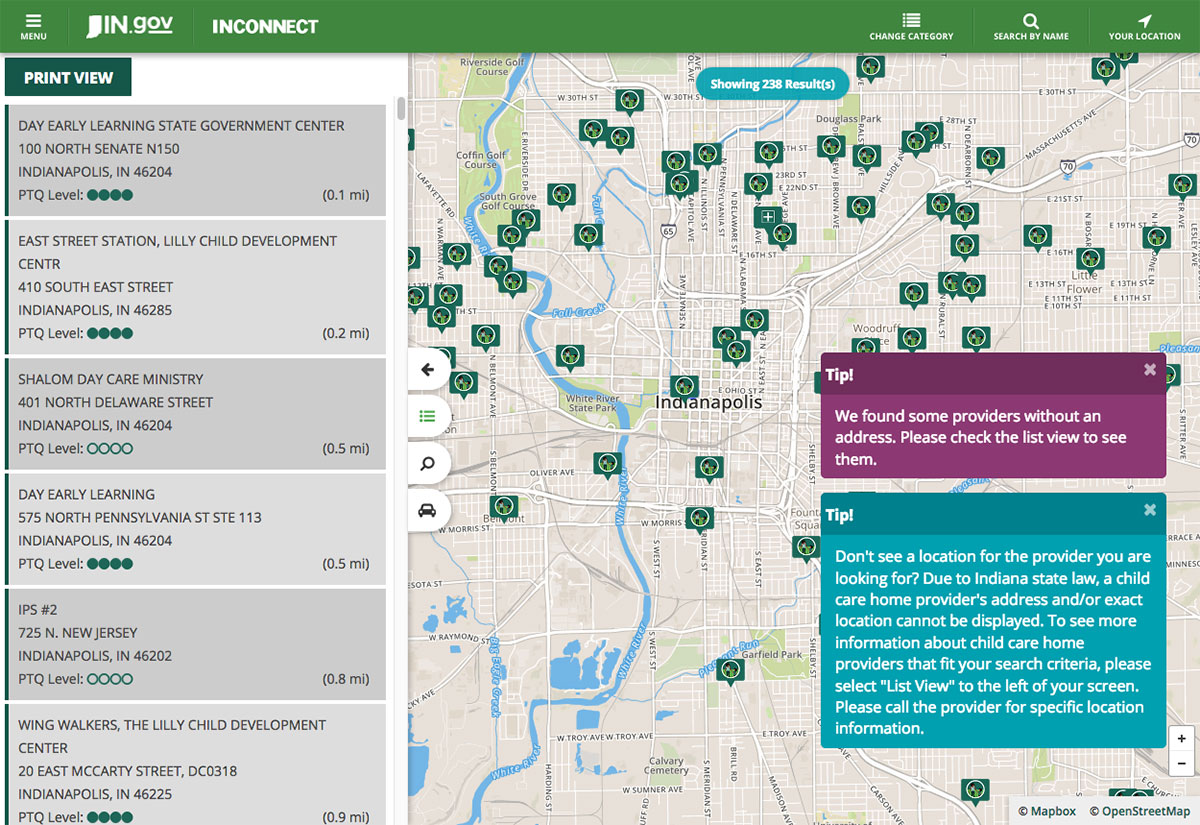Zoom in the map with plus
Viewport: 1200px width, 825px height.
(x=1181, y=739)
